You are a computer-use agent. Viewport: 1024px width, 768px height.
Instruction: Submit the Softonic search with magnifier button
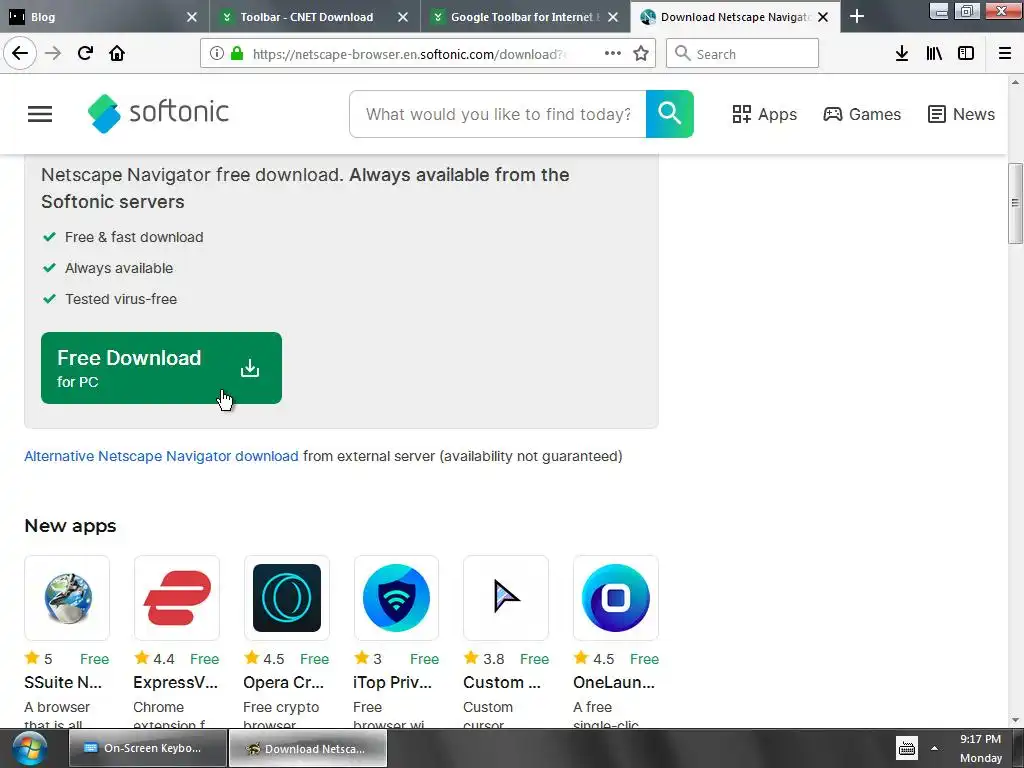point(669,114)
